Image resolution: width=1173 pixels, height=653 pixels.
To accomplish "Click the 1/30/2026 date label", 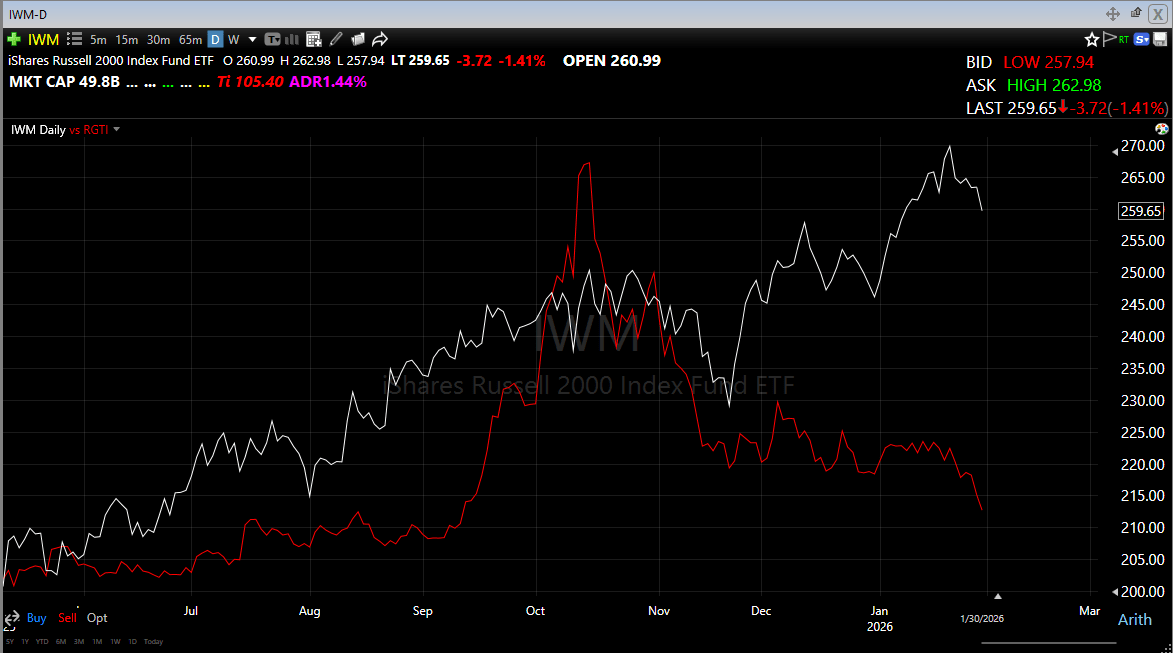I will coord(982,619).
